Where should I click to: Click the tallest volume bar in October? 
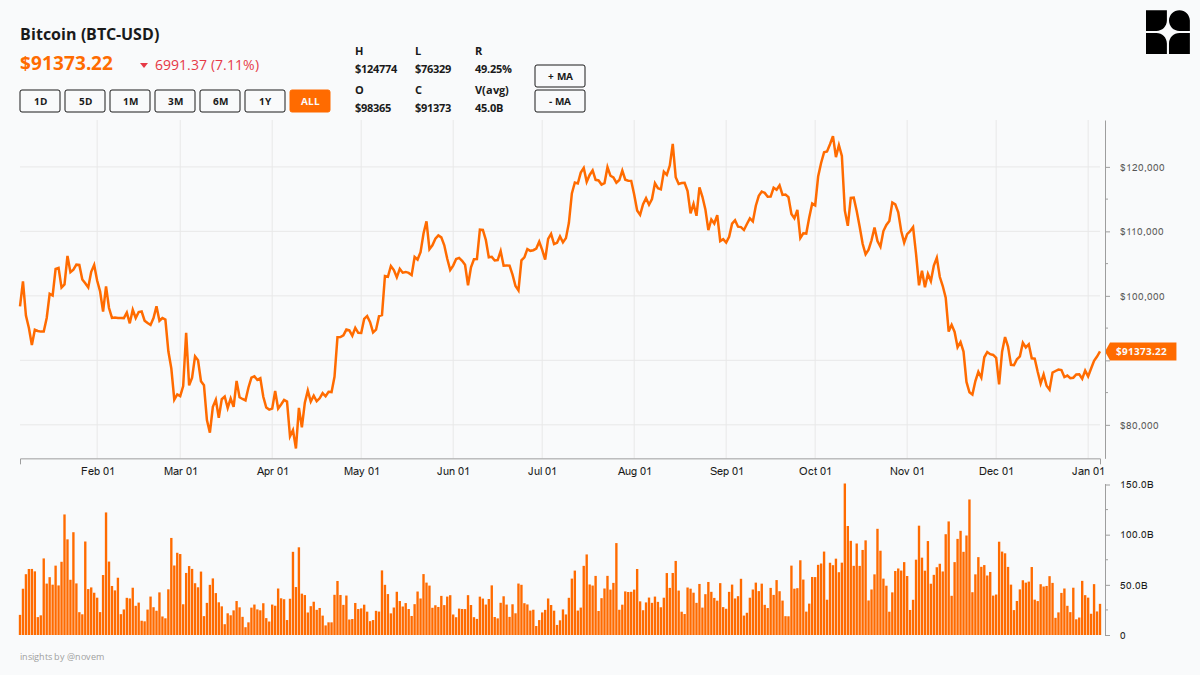tap(845, 558)
